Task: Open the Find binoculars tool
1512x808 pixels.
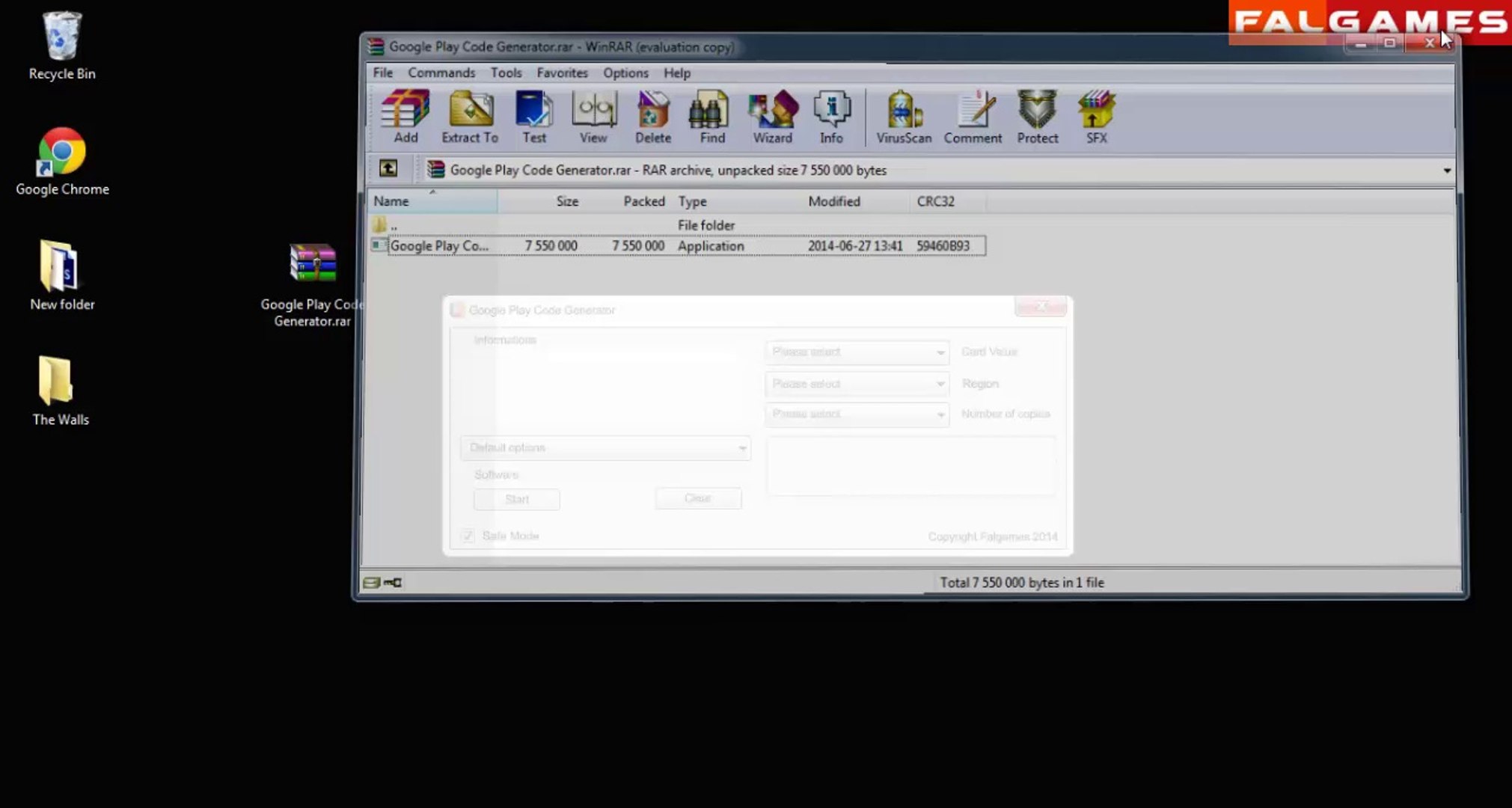Action: (711, 116)
